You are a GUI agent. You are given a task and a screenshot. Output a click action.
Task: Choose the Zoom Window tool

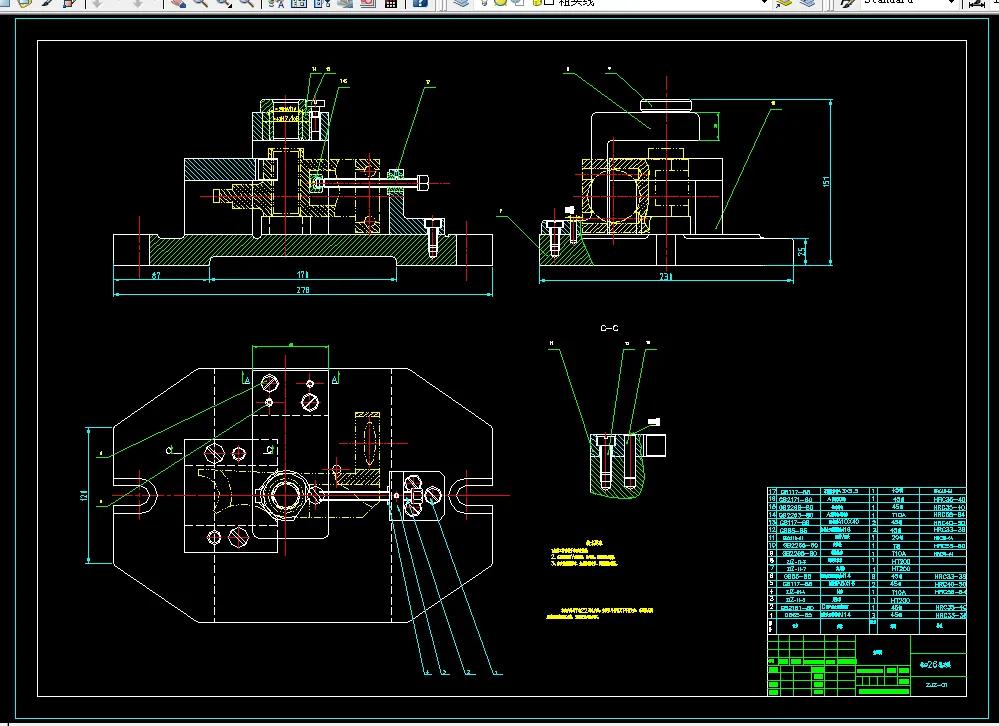pos(223,3)
